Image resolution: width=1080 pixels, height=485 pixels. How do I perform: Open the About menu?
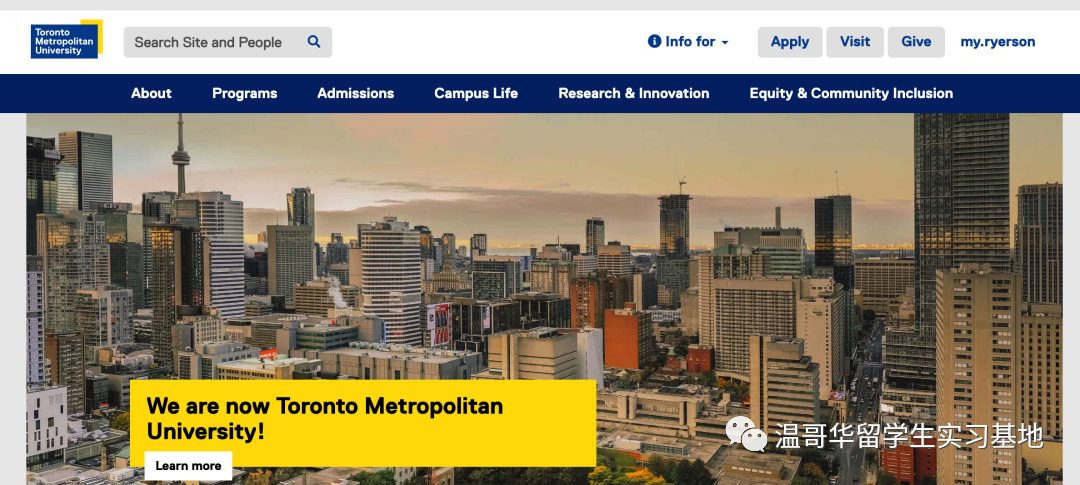[152, 93]
